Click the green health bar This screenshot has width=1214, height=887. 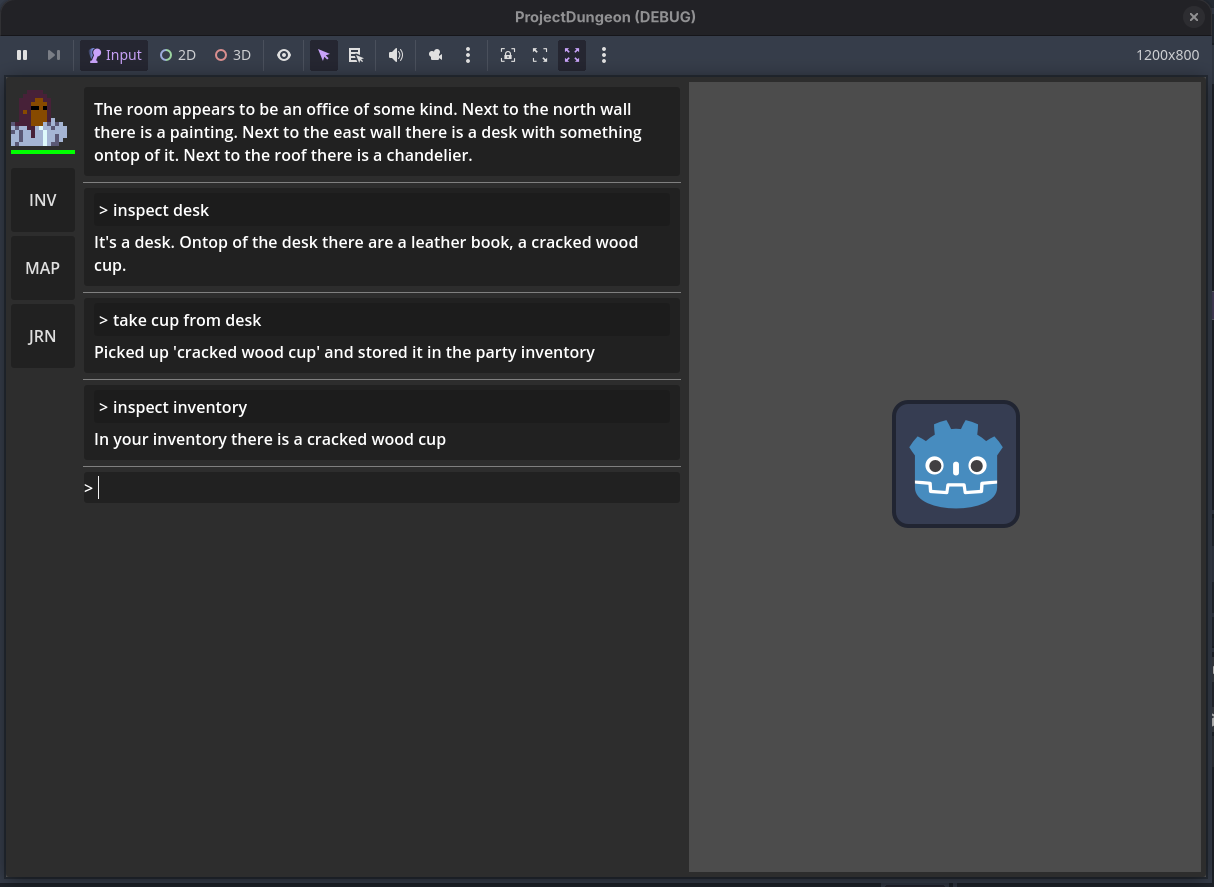[x=42, y=152]
